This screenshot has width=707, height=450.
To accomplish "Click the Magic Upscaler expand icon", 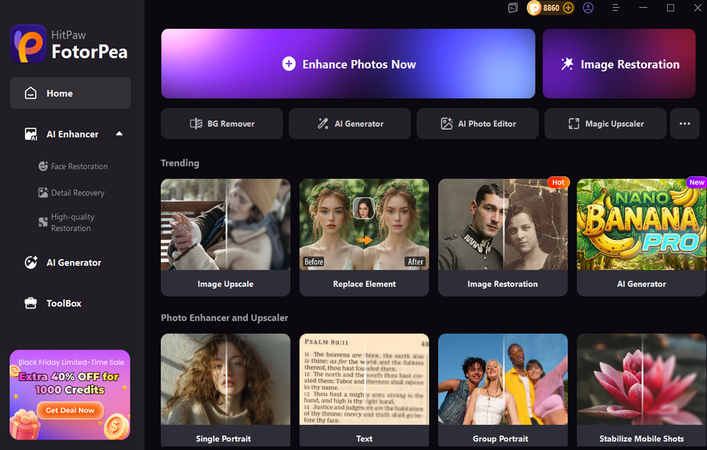I will tap(574, 124).
